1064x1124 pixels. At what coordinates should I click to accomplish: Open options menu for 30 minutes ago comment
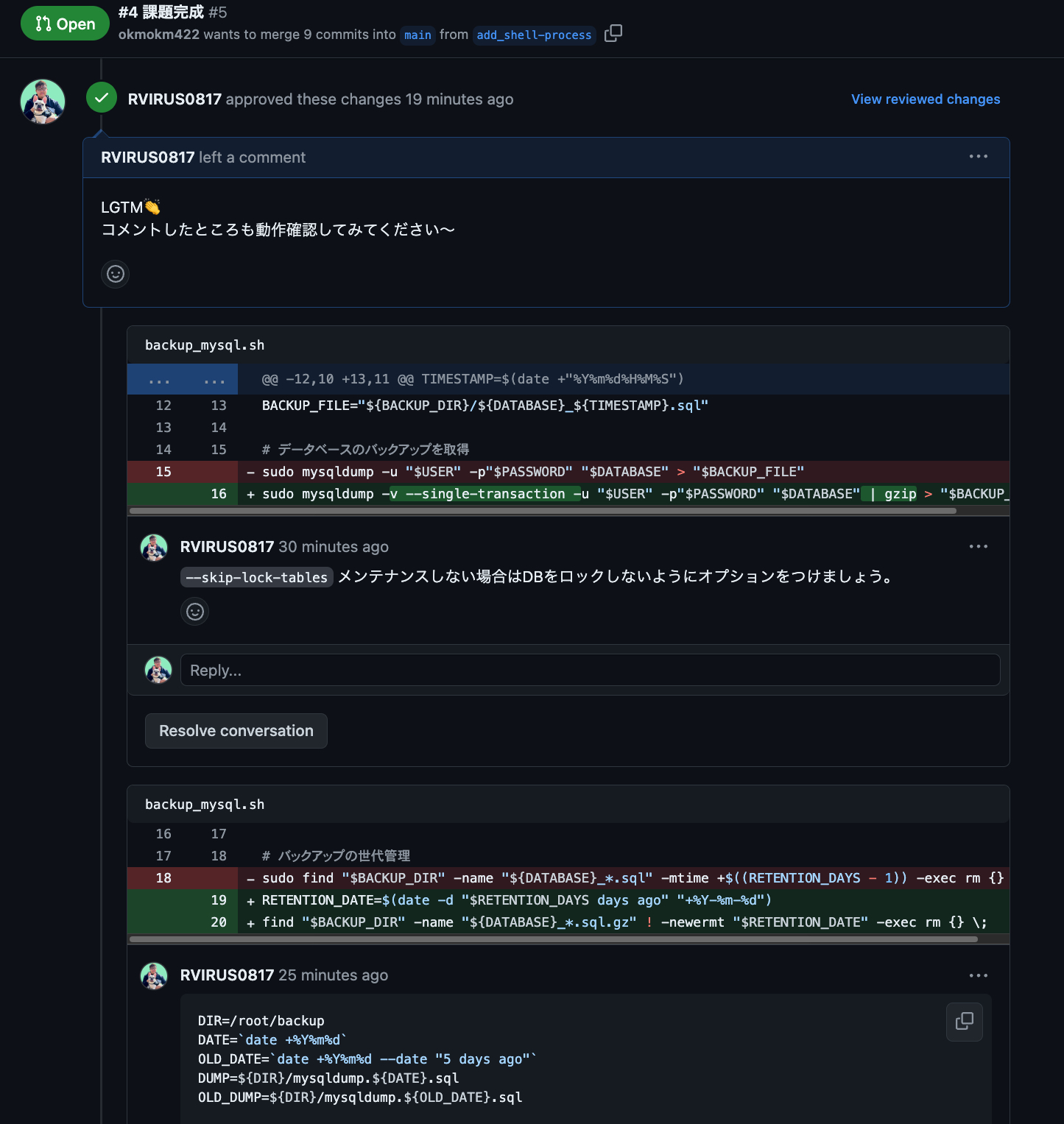point(978,547)
